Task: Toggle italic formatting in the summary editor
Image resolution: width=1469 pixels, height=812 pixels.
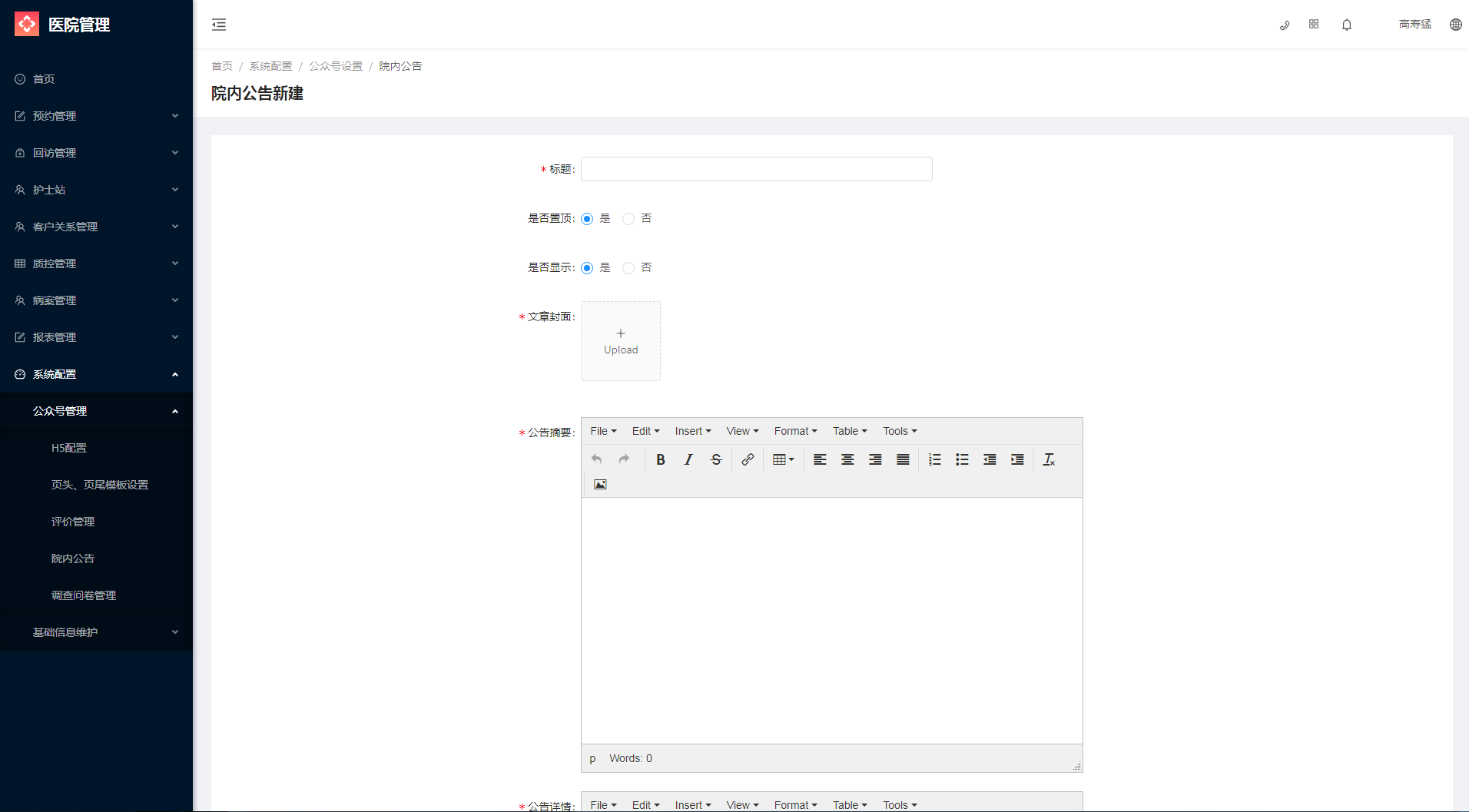Action: point(688,459)
